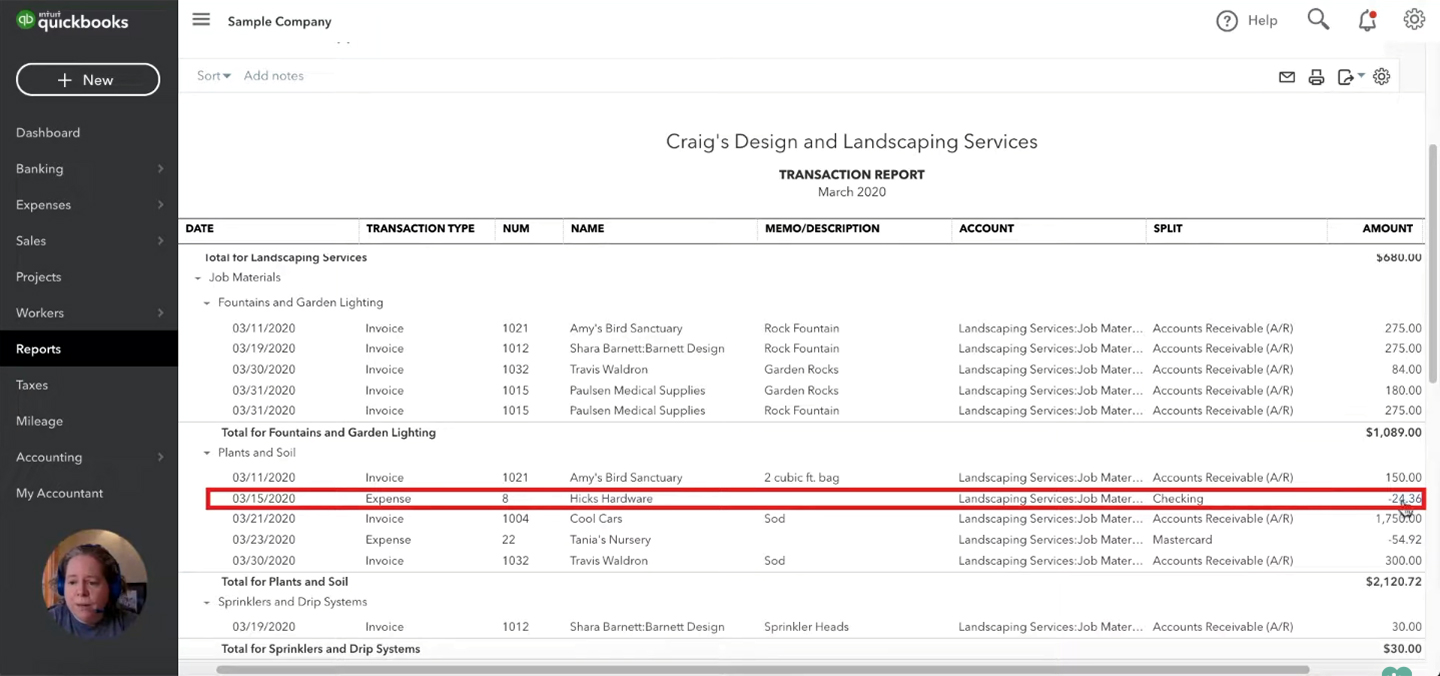Open the Sort dropdown

coord(214,76)
